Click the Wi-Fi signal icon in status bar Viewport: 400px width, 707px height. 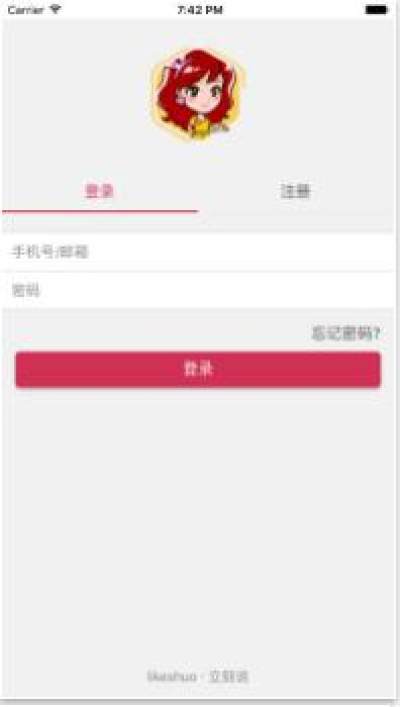[55, 9]
